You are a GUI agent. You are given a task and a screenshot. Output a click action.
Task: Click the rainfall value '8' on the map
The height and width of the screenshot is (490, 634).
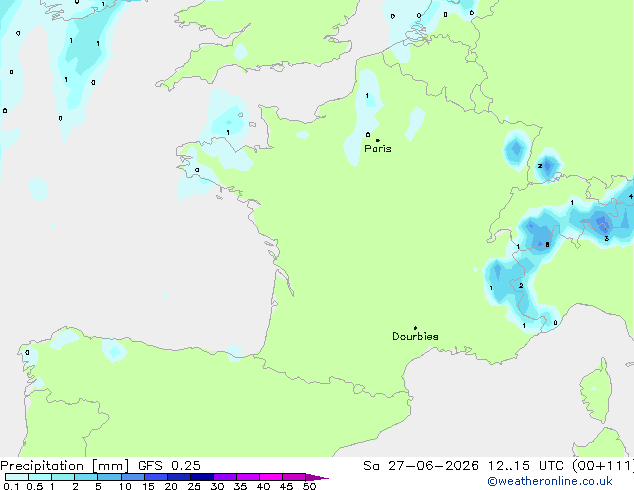pyautogui.click(x=547, y=245)
